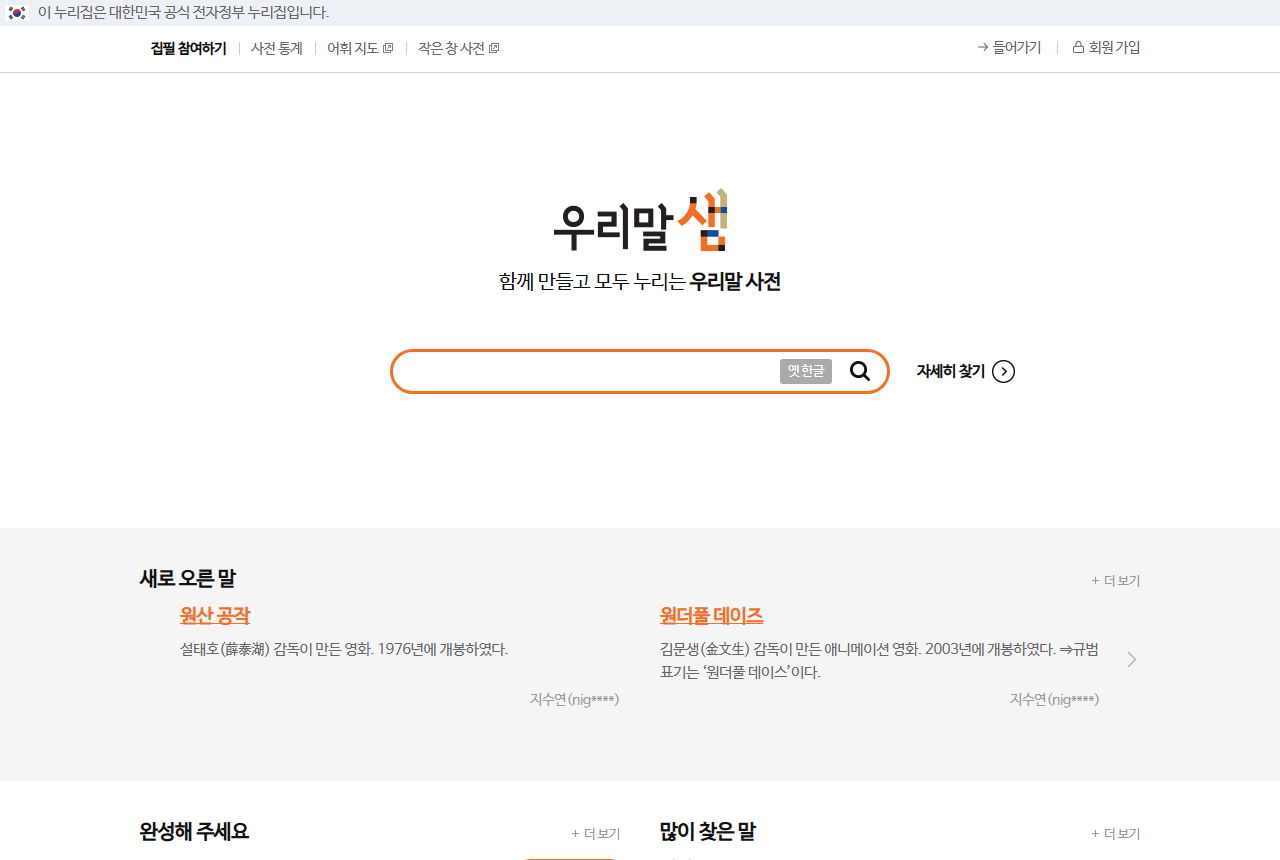Click the South Korean flag icon
This screenshot has height=860, width=1280.
point(17,13)
